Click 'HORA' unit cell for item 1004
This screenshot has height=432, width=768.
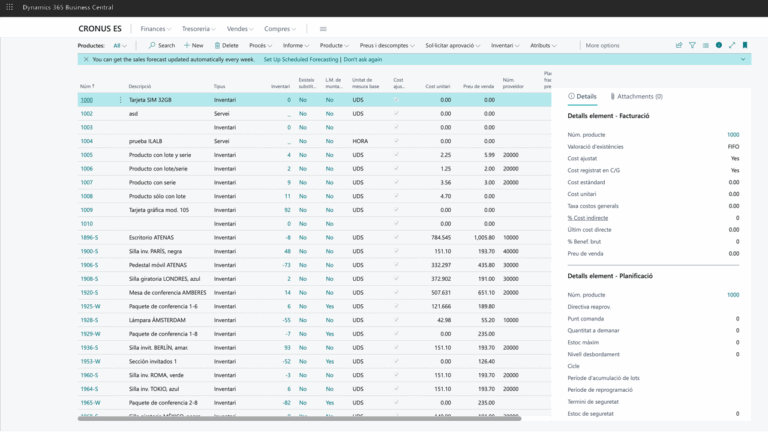coord(360,141)
